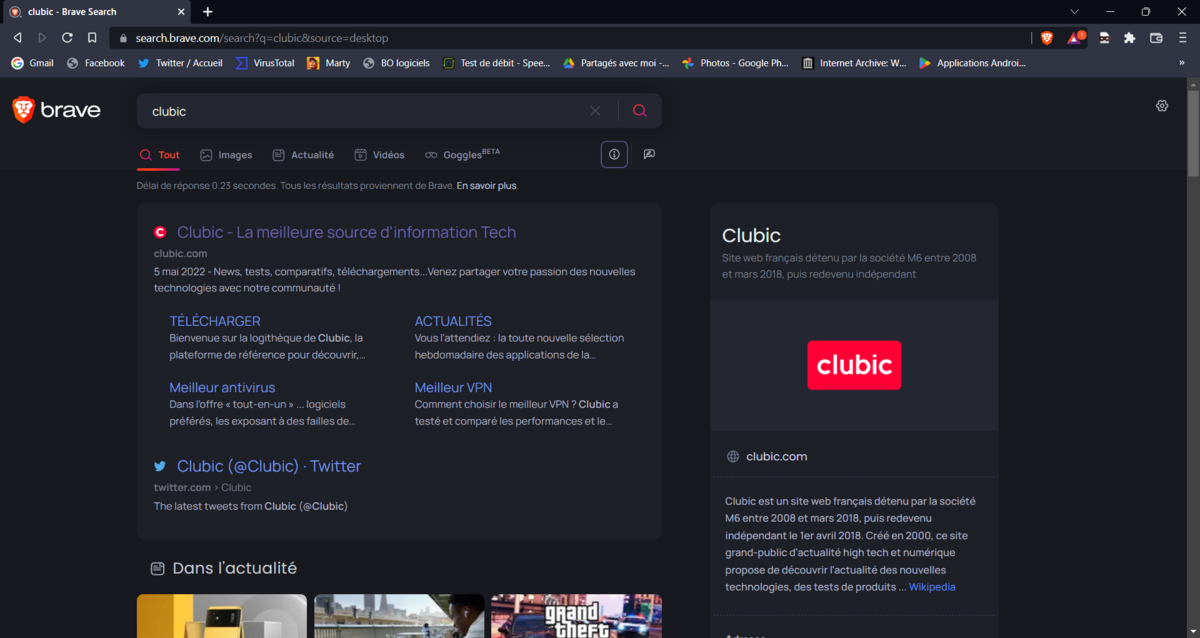Switch to the Vidéos tab
The image size is (1200, 638).
click(380, 155)
